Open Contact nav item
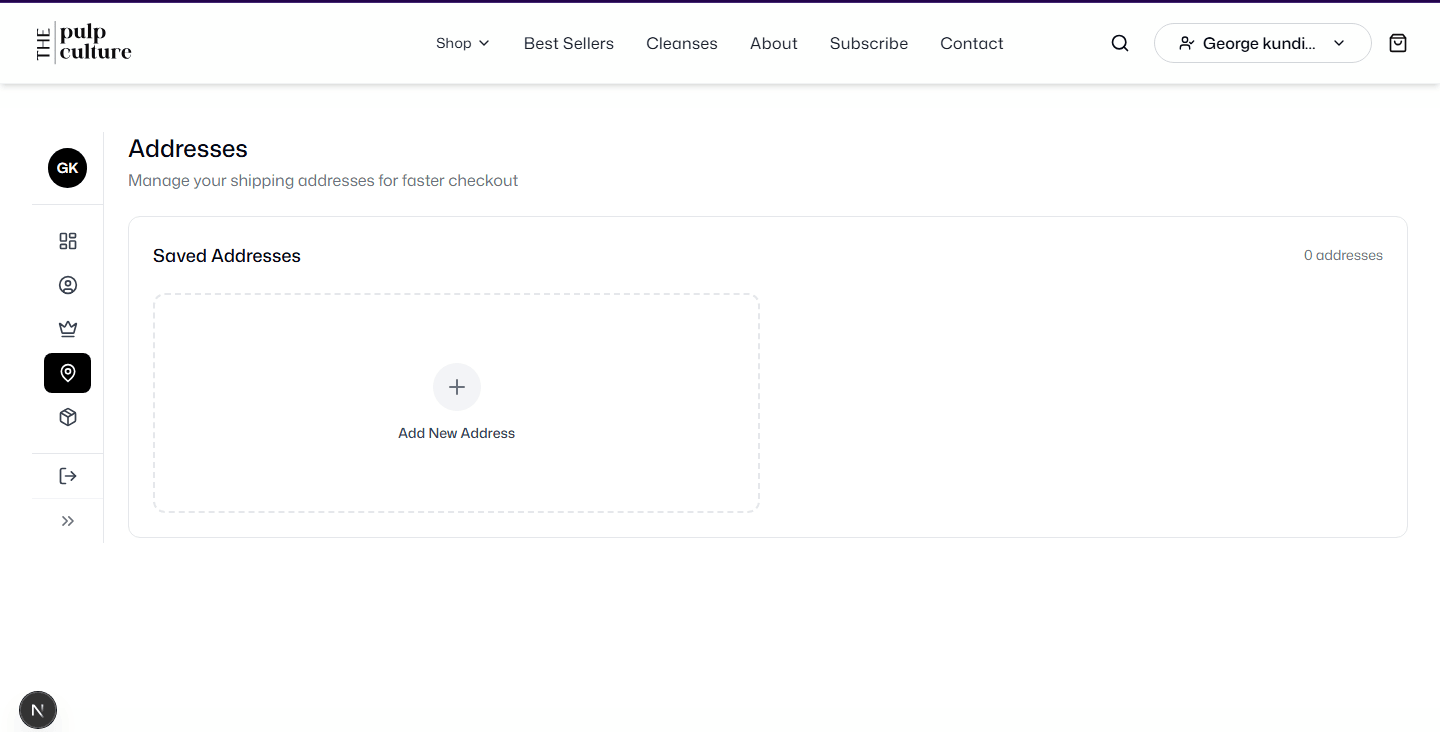The width and height of the screenshot is (1440, 732). pyautogui.click(x=972, y=43)
